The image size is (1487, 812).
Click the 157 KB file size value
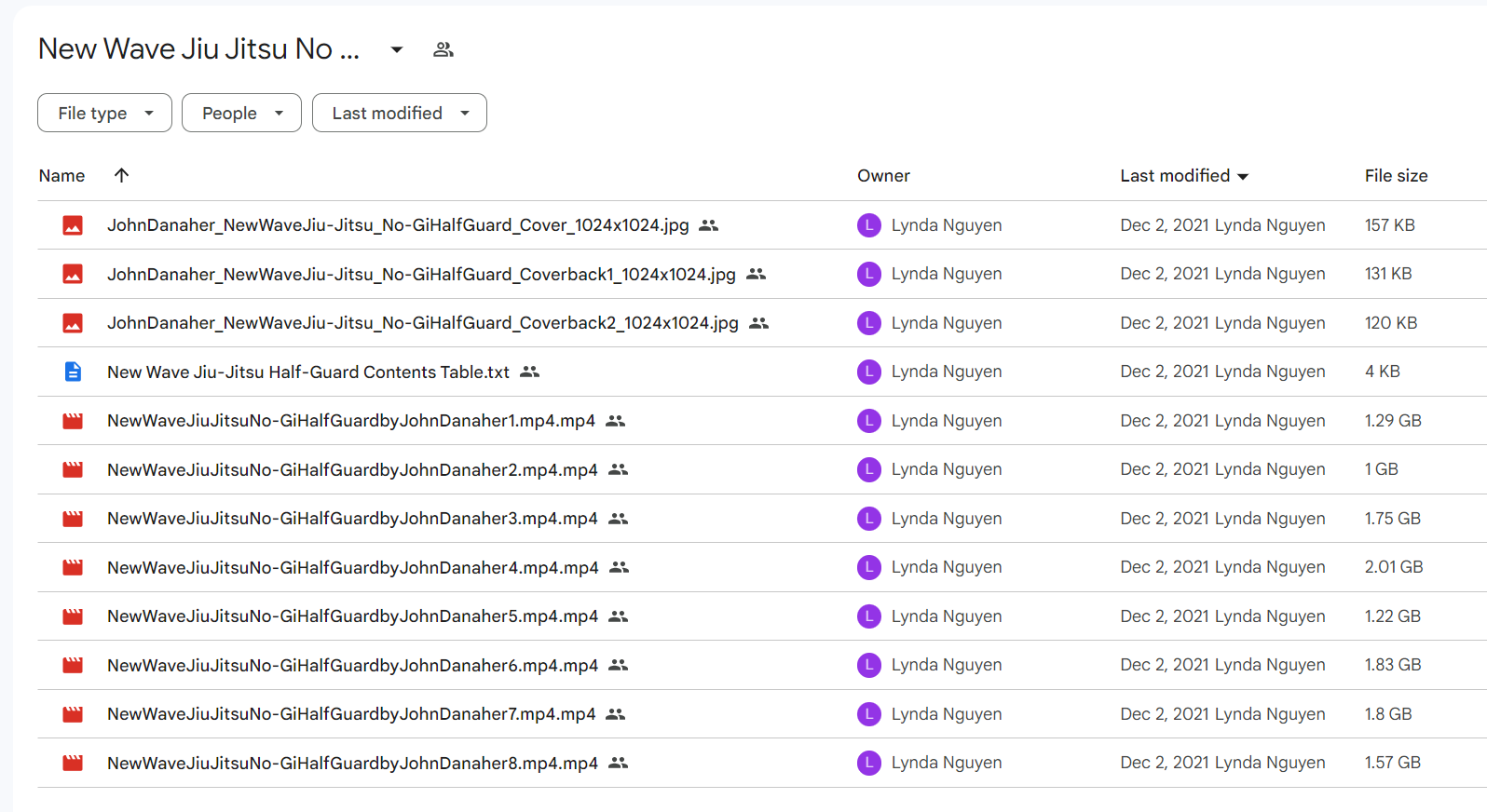coord(1389,225)
